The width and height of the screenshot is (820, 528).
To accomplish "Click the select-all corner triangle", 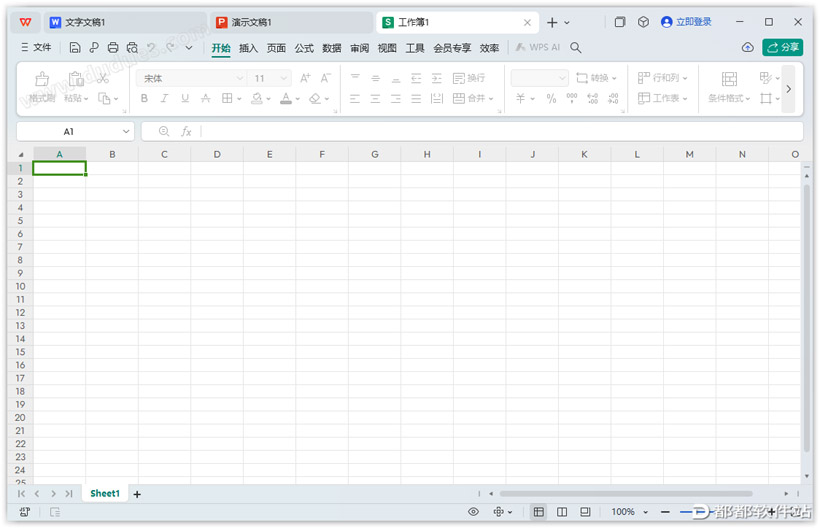I will coord(21,155).
